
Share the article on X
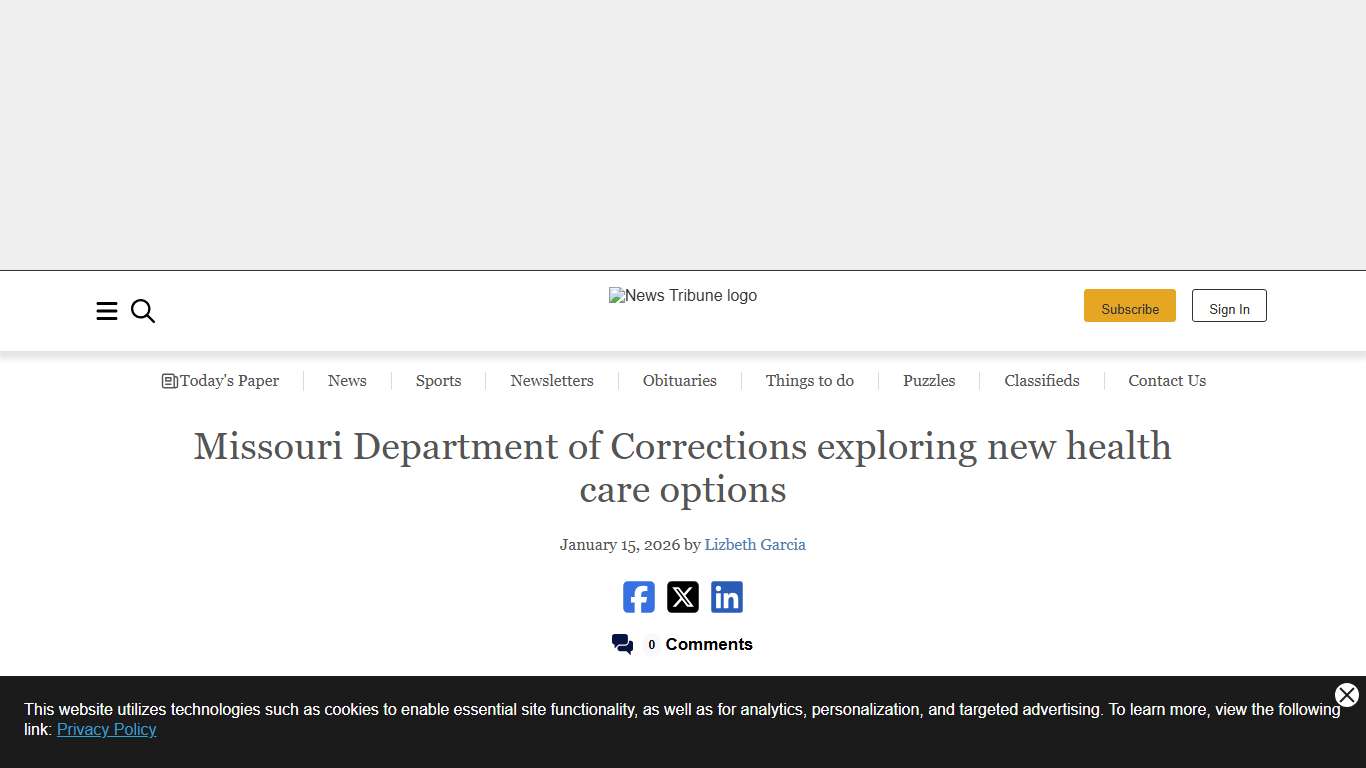point(682,597)
